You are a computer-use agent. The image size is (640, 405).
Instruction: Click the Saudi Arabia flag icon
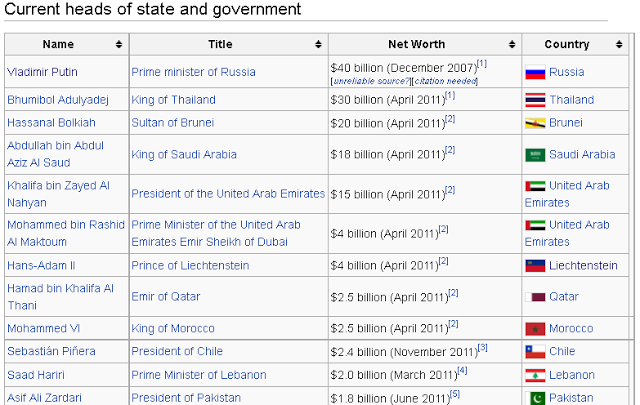tap(535, 155)
